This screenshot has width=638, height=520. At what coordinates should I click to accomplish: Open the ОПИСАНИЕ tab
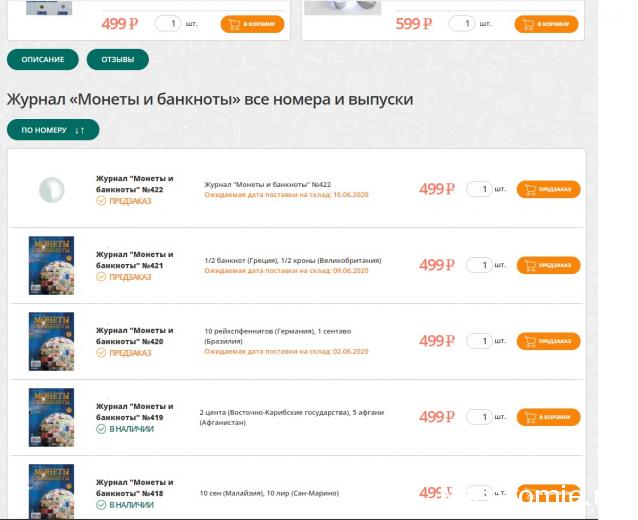[43, 59]
